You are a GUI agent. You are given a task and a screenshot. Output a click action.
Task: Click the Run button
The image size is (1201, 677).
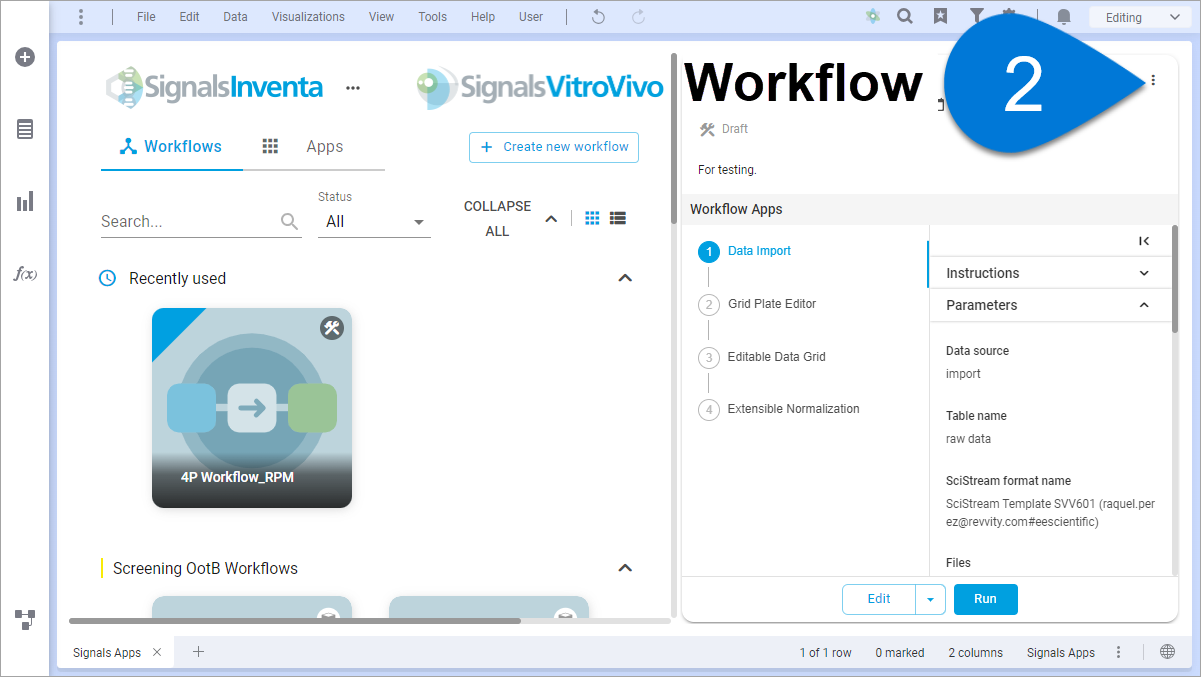click(985, 599)
